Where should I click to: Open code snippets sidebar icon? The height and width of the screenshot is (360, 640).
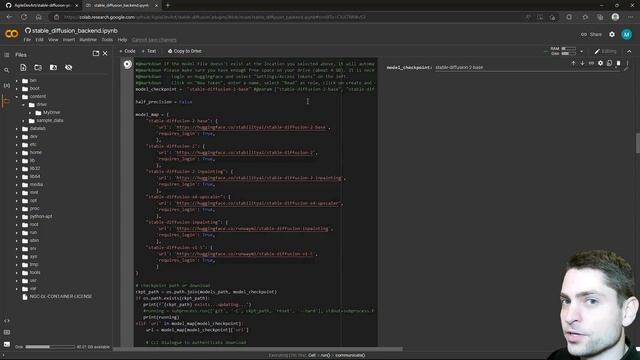point(7,321)
